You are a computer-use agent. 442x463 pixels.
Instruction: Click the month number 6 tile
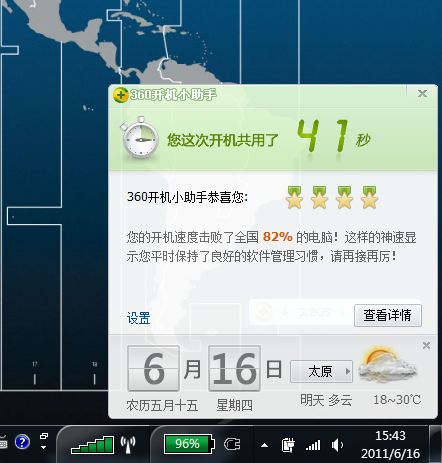tap(153, 368)
